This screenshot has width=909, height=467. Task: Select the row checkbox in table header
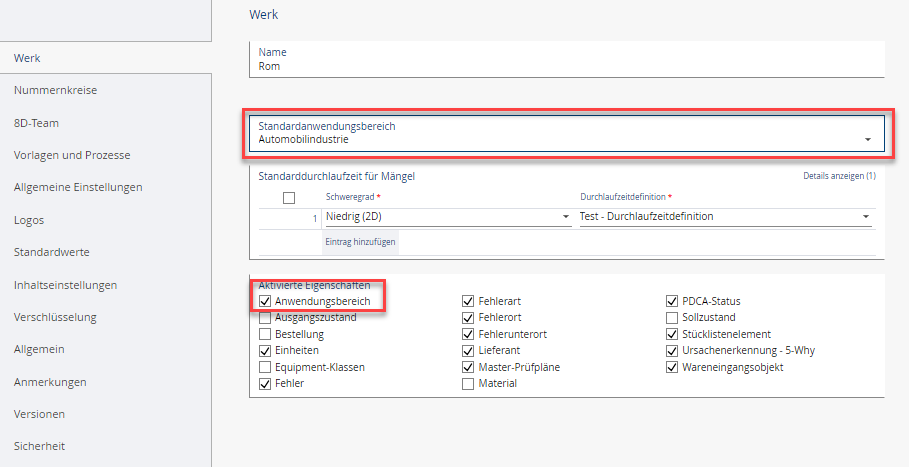pos(289,197)
